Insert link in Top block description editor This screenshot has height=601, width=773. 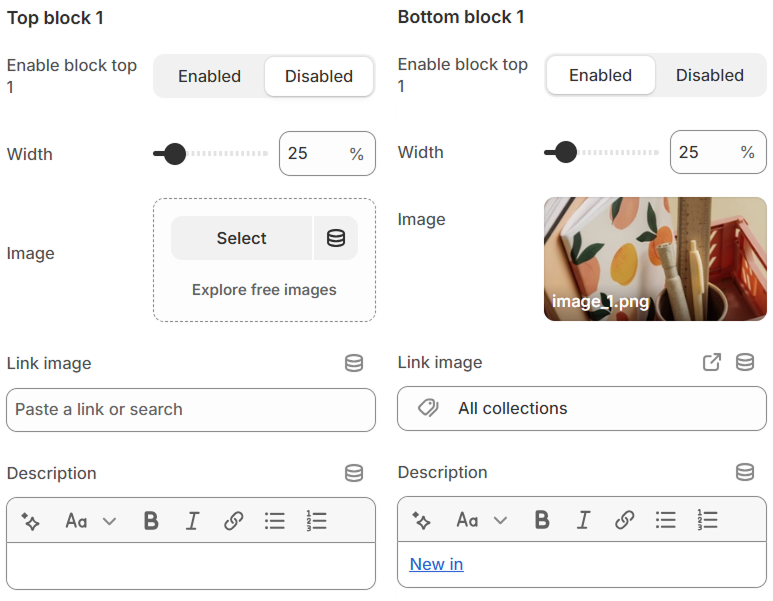click(x=234, y=521)
